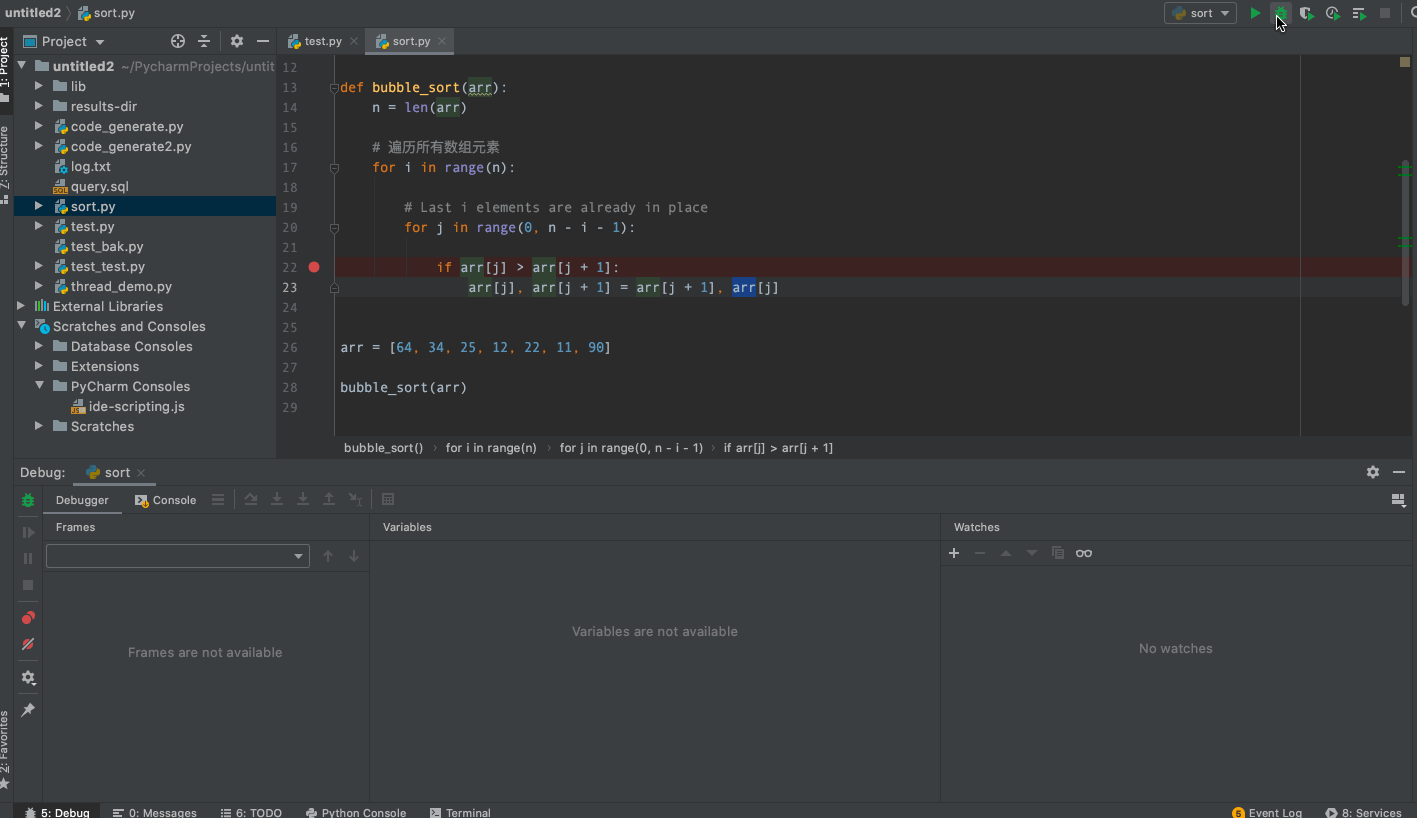Viewport: 1417px width, 818px height.
Task: Run sort with coverage
Action: 1306,14
